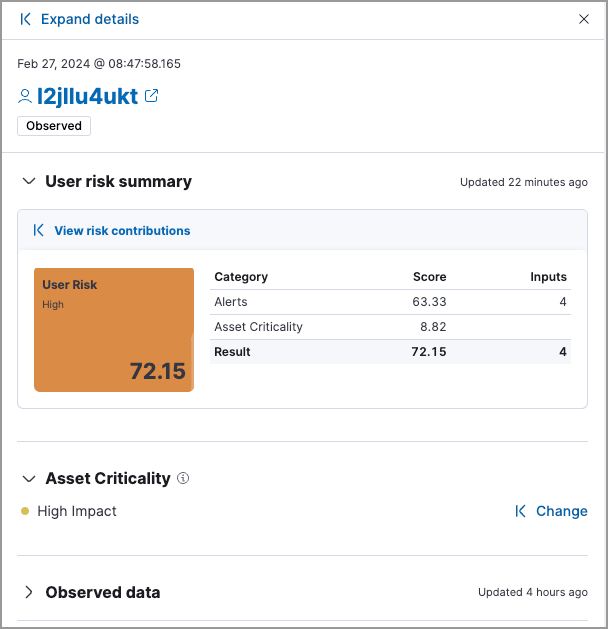Click the arrow icon beside Change

coord(520,511)
